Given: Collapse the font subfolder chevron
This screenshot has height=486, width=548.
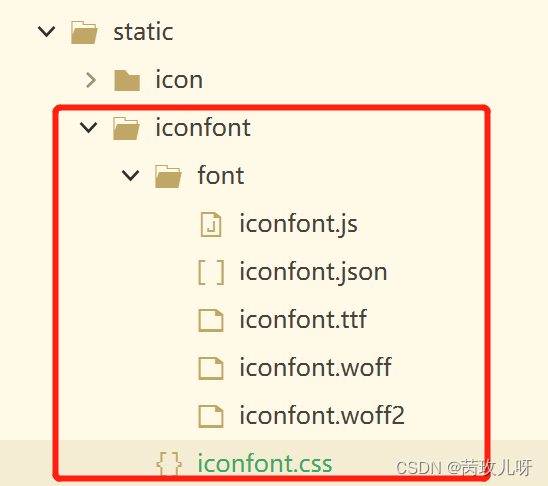Looking at the screenshot, I should [x=131, y=175].
